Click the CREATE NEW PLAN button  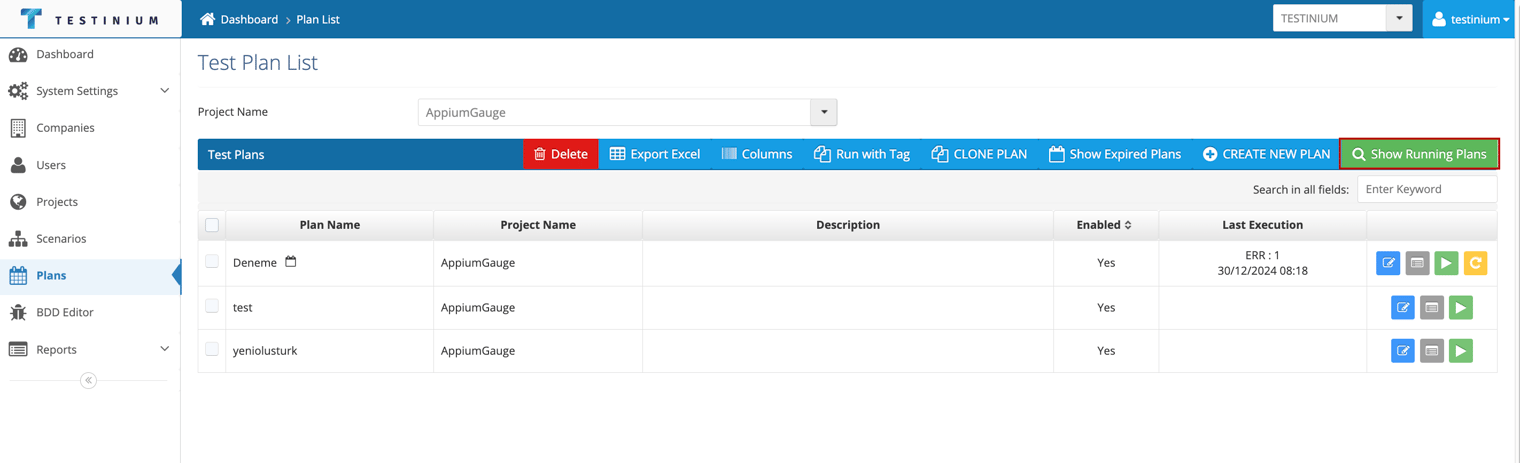coord(1266,154)
